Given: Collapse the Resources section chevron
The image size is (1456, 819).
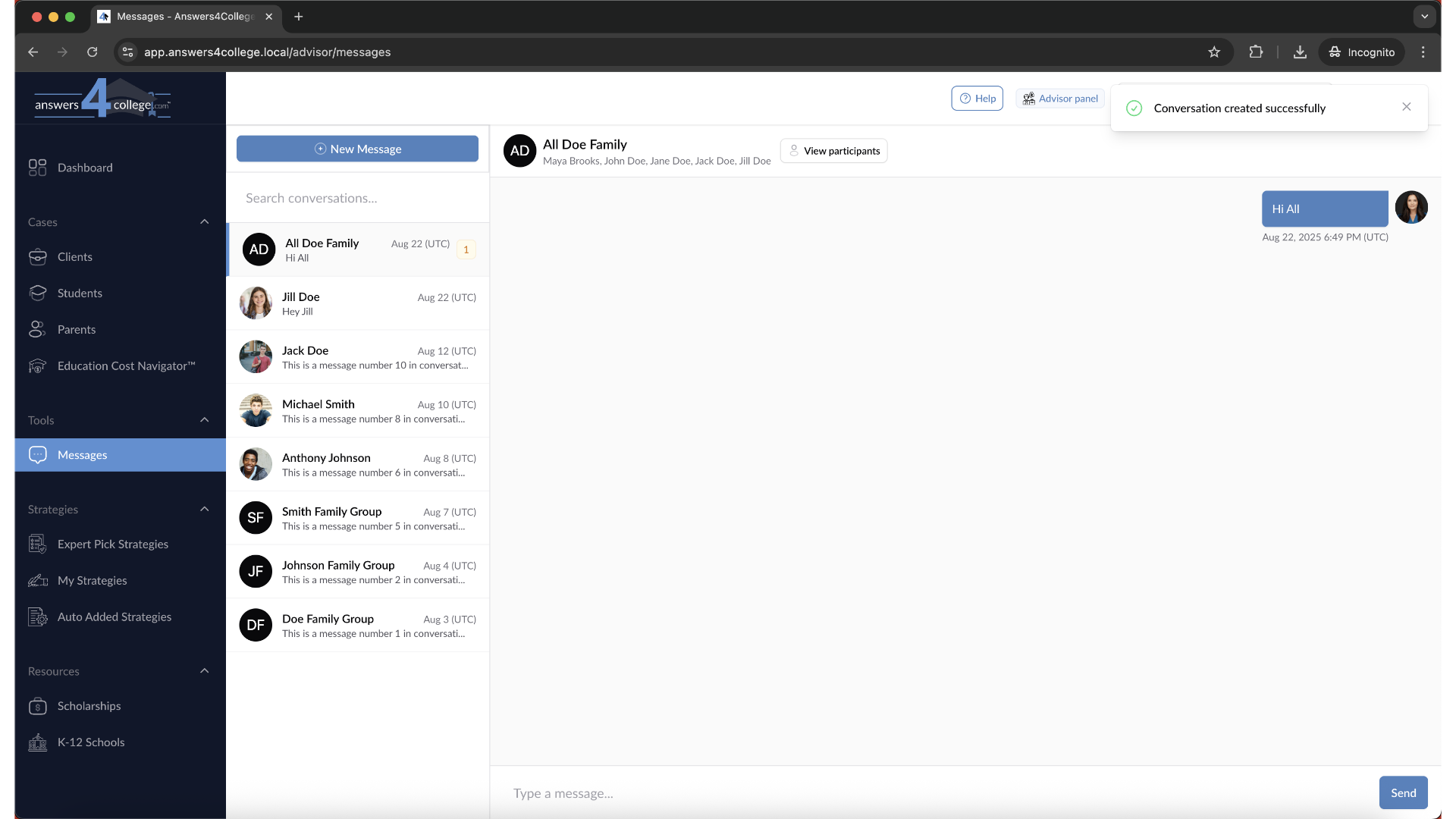Looking at the screenshot, I should [x=204, y=671].
